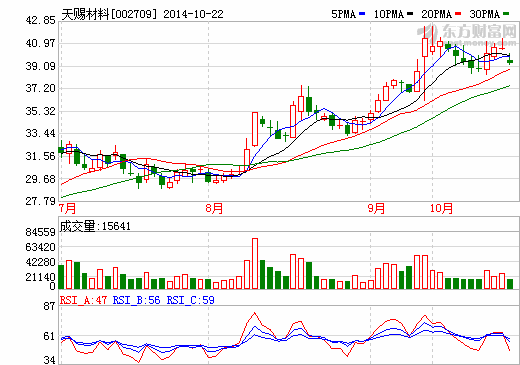Click the blue line marker beside 5PMA

coord(362,14)
